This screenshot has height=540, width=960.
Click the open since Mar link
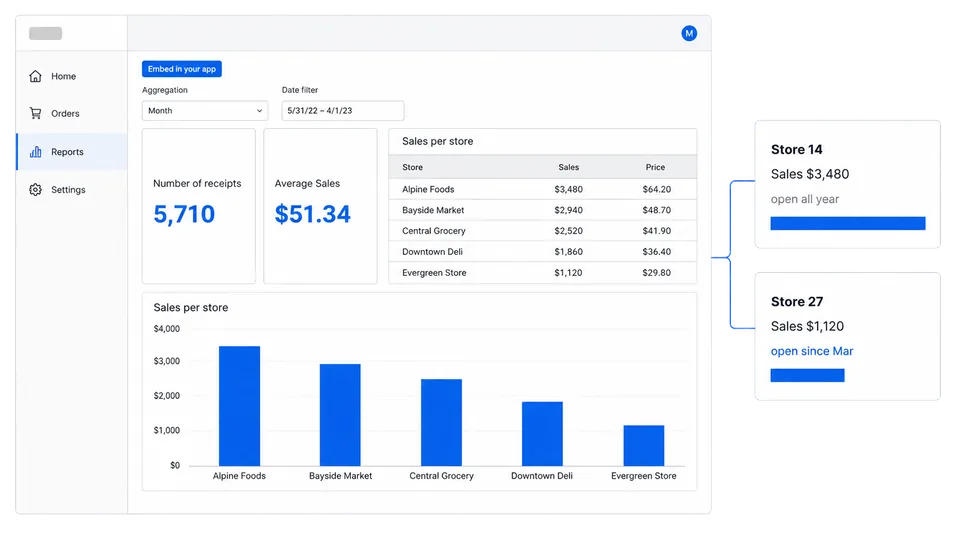point(812,351)
